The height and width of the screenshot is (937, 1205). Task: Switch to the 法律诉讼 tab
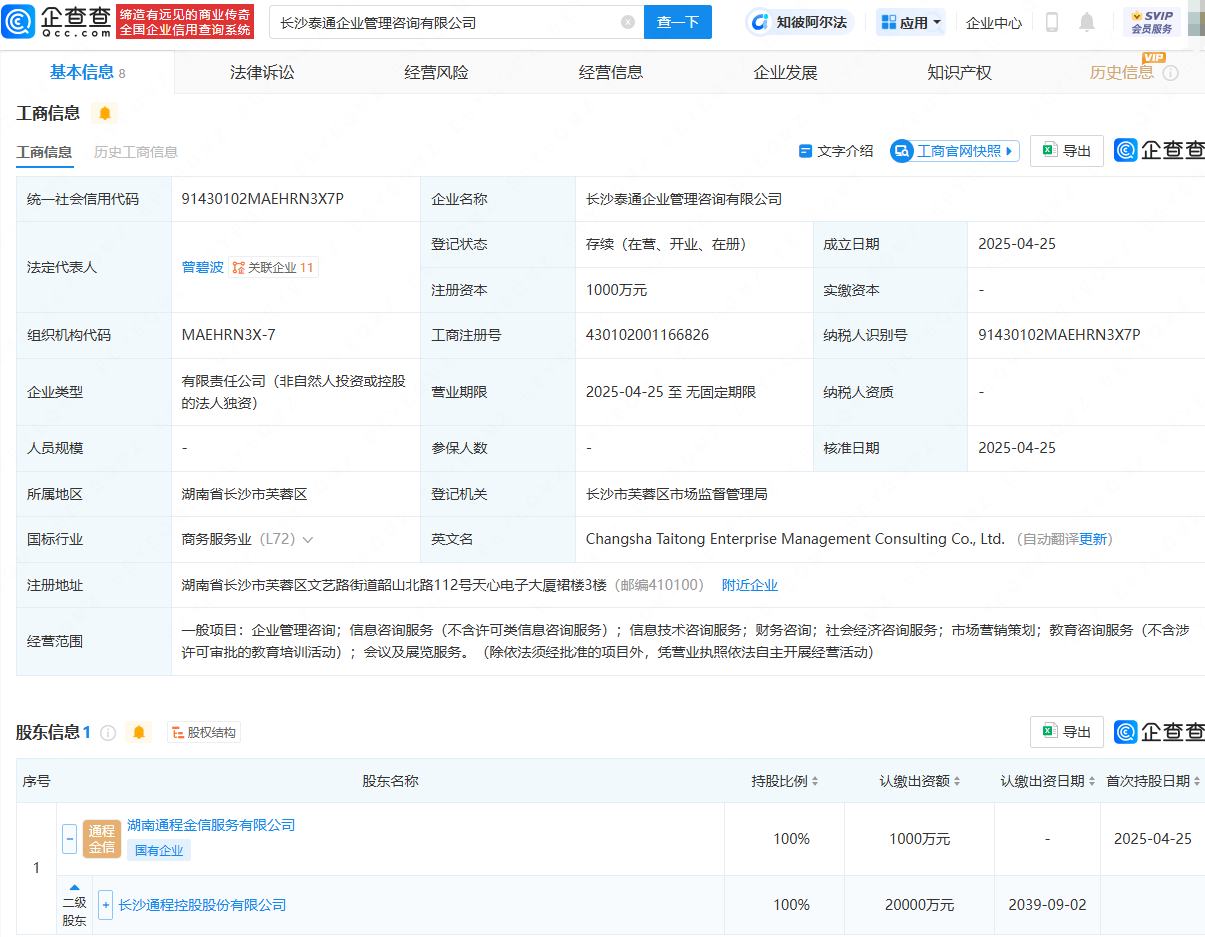(262, 72)
